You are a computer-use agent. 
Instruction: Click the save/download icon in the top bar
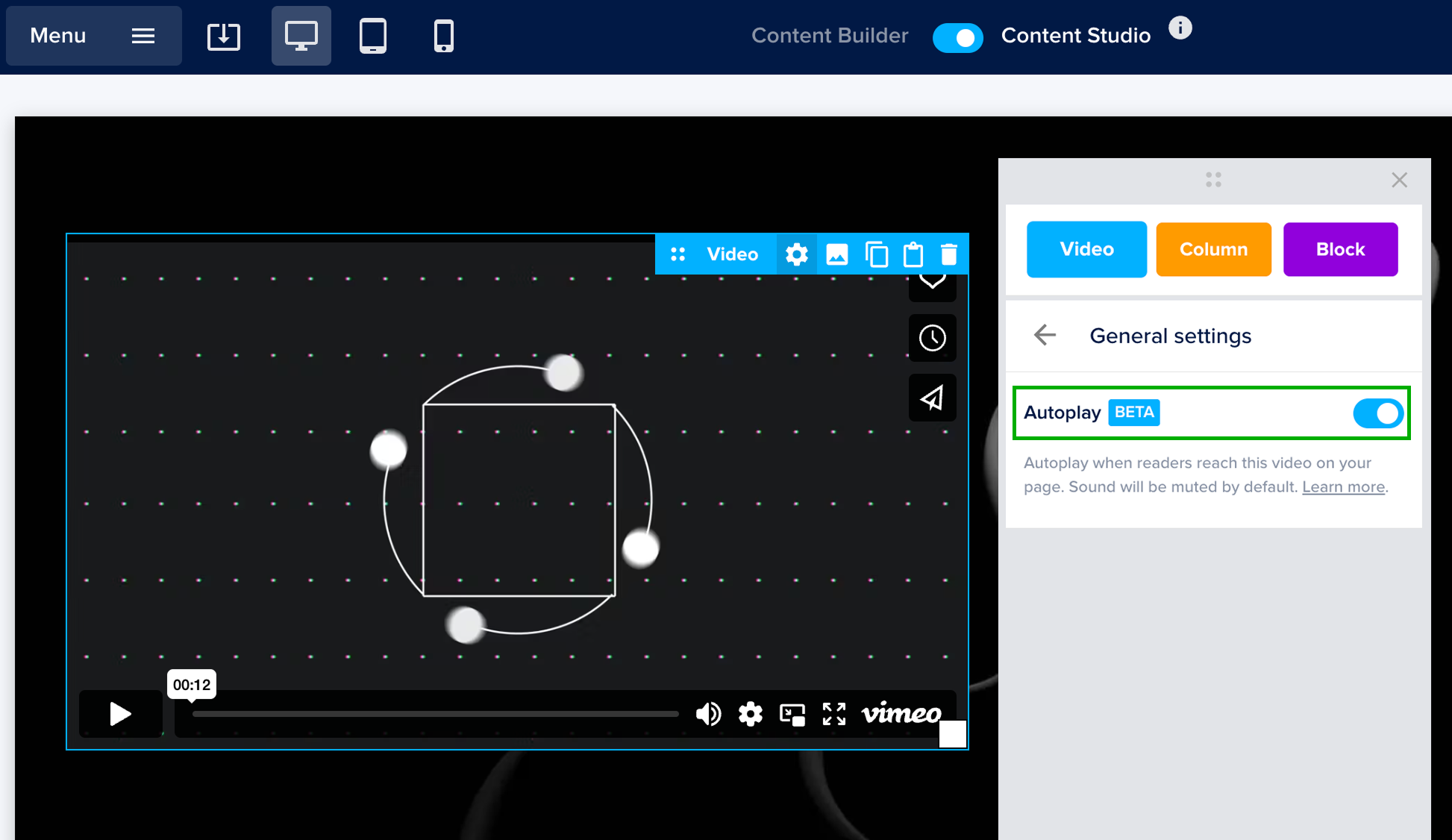point(224,36)
